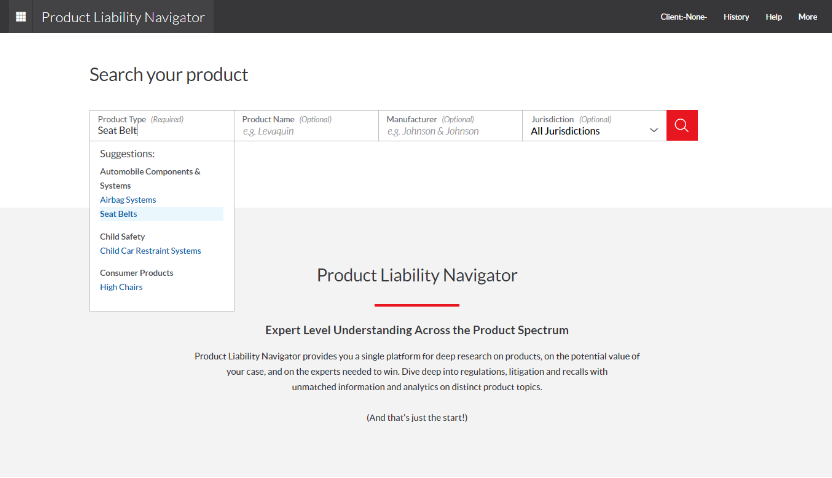The height and width of the screenshot is (478, 832).
Task: Open the More menu
Action: point(808,17)
